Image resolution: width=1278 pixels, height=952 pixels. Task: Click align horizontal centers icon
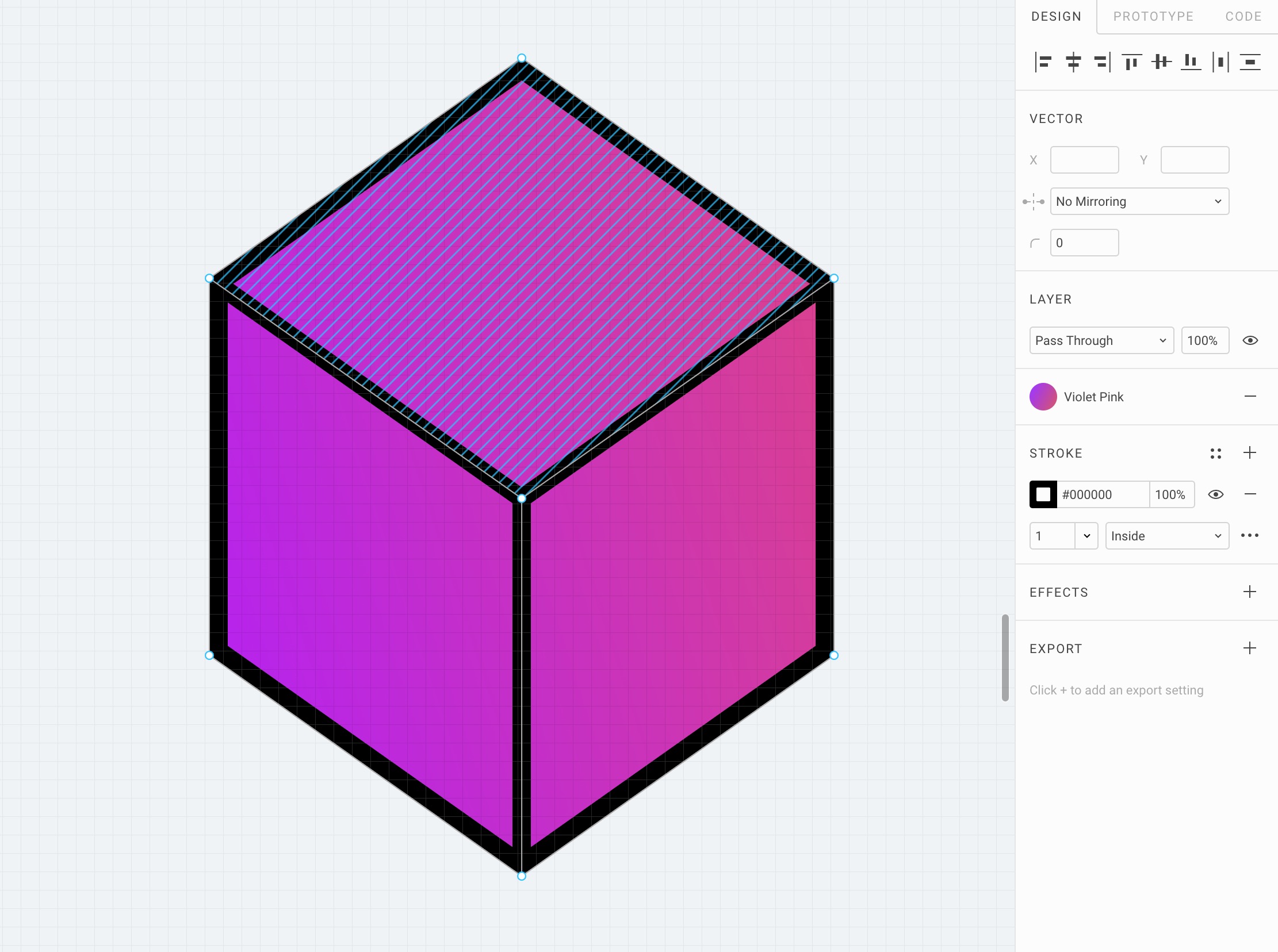tap(1073, 62)
